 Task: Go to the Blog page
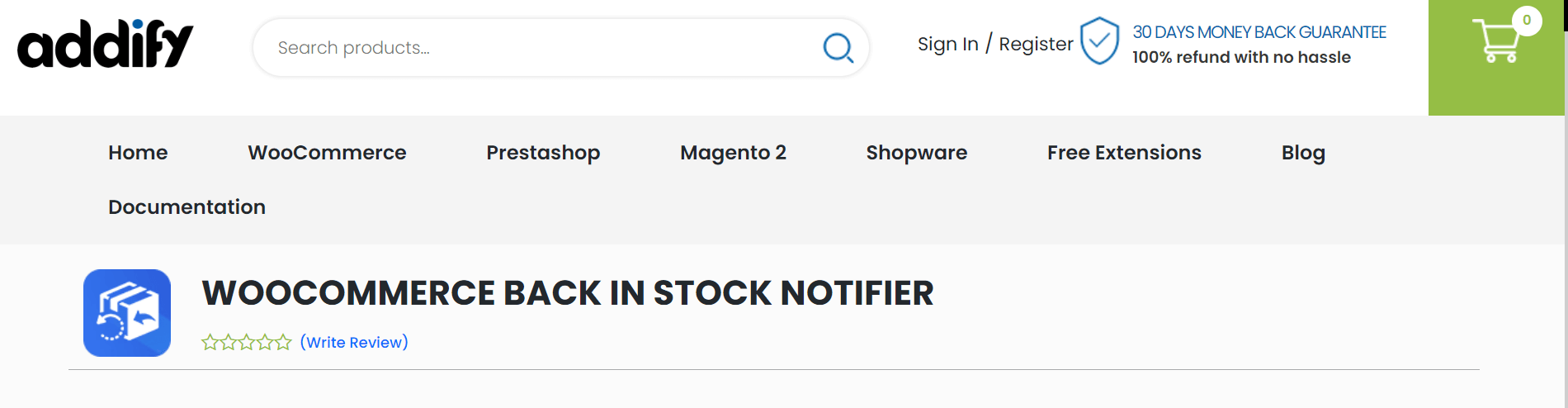coord(1303,153)
